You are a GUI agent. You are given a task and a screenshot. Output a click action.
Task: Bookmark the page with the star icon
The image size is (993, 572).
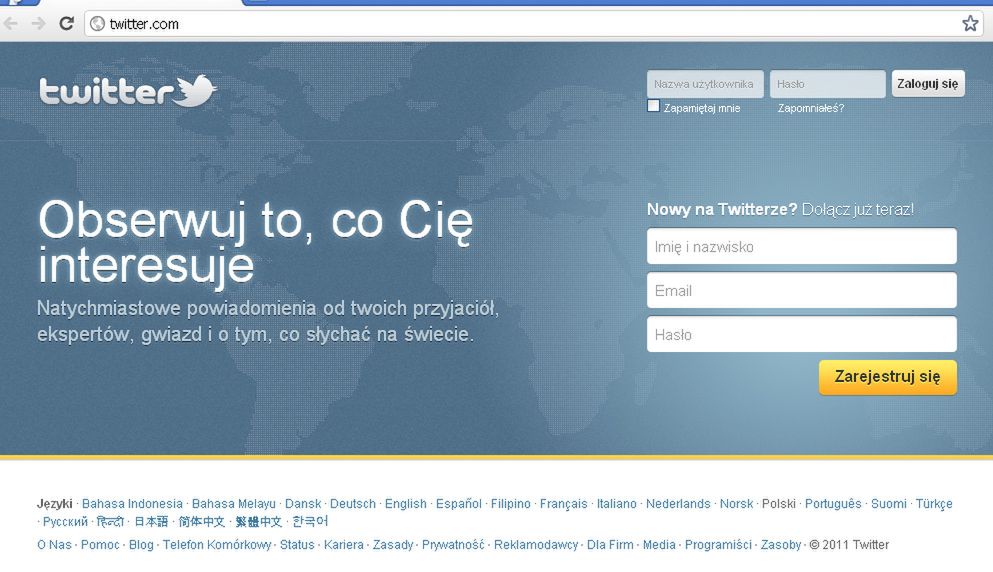pyautogui.click(x=970, y=24)
